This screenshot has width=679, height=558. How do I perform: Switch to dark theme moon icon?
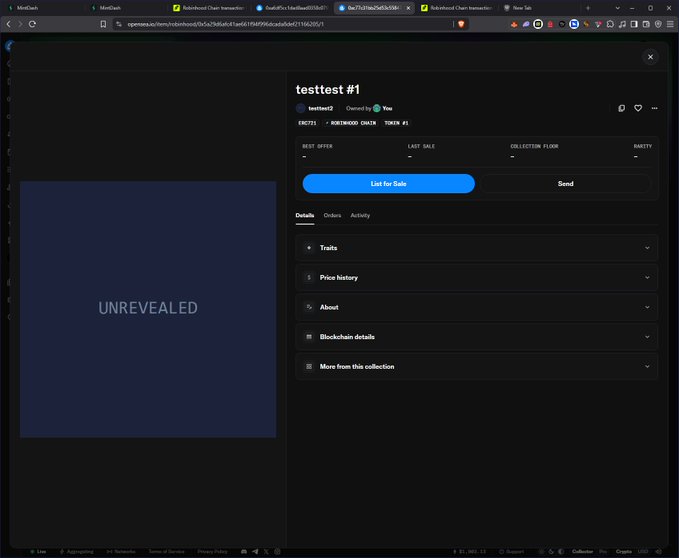click(x=551, y=552)
